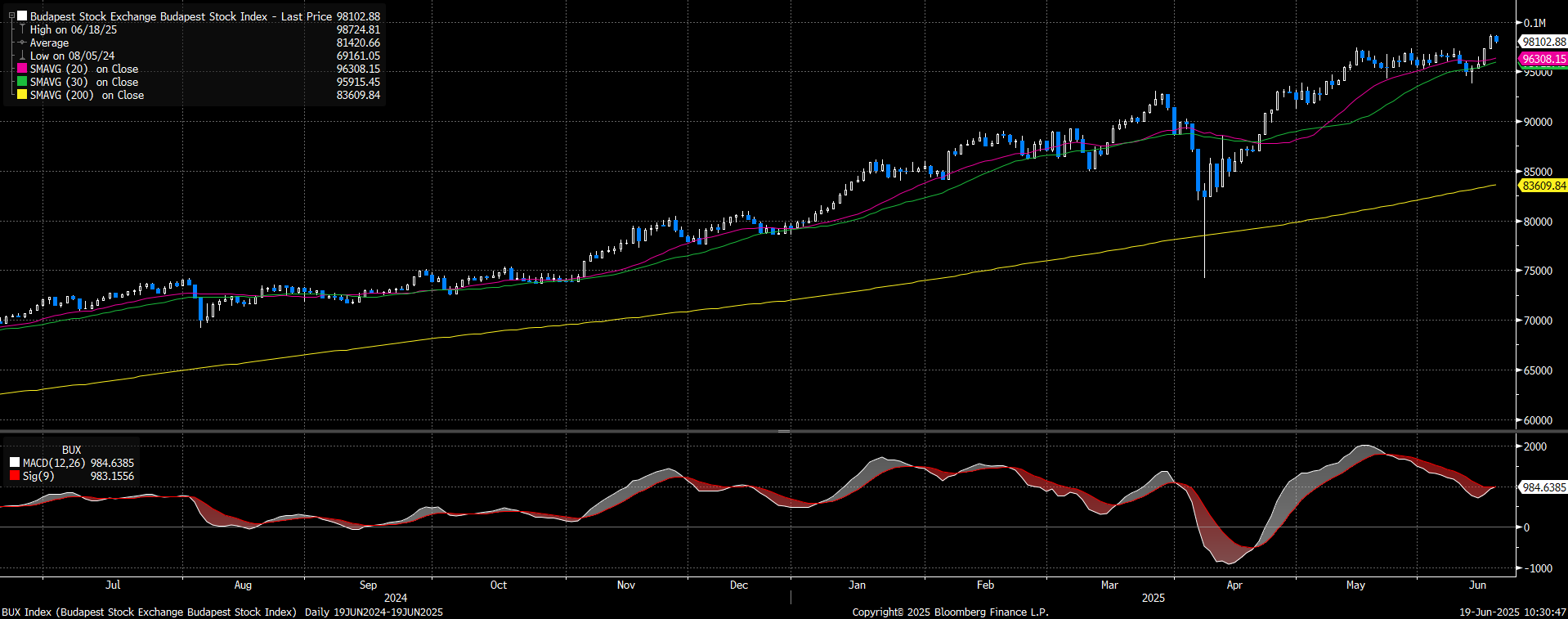
Task: Click the 65000 price axis label
Action: (1538, 370)
